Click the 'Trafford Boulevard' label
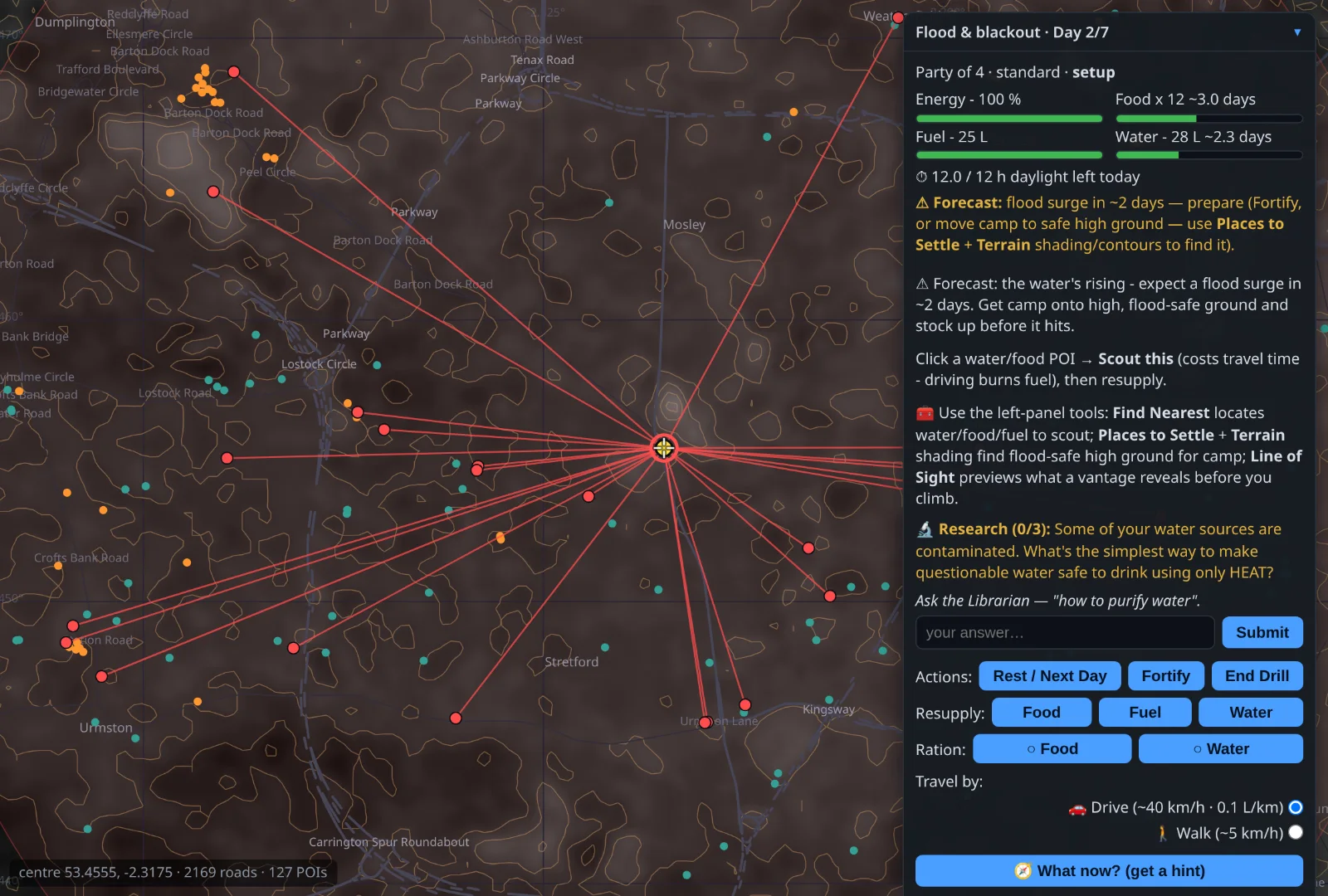The image size is (1328, 896). click(108, 70)
